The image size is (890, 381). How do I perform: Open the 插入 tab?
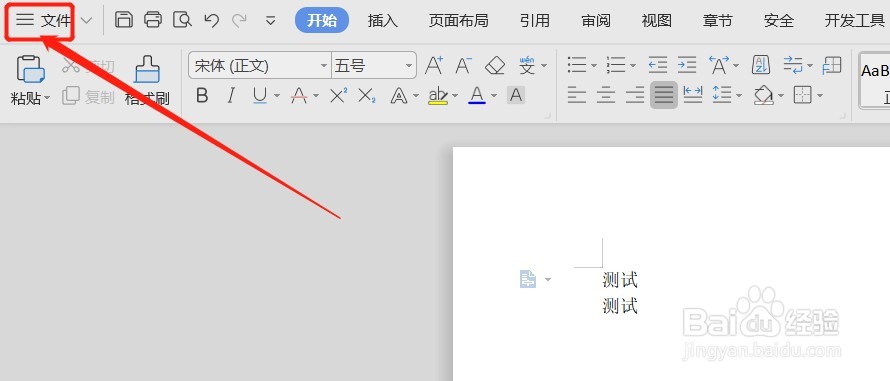[x=383, y=21]
